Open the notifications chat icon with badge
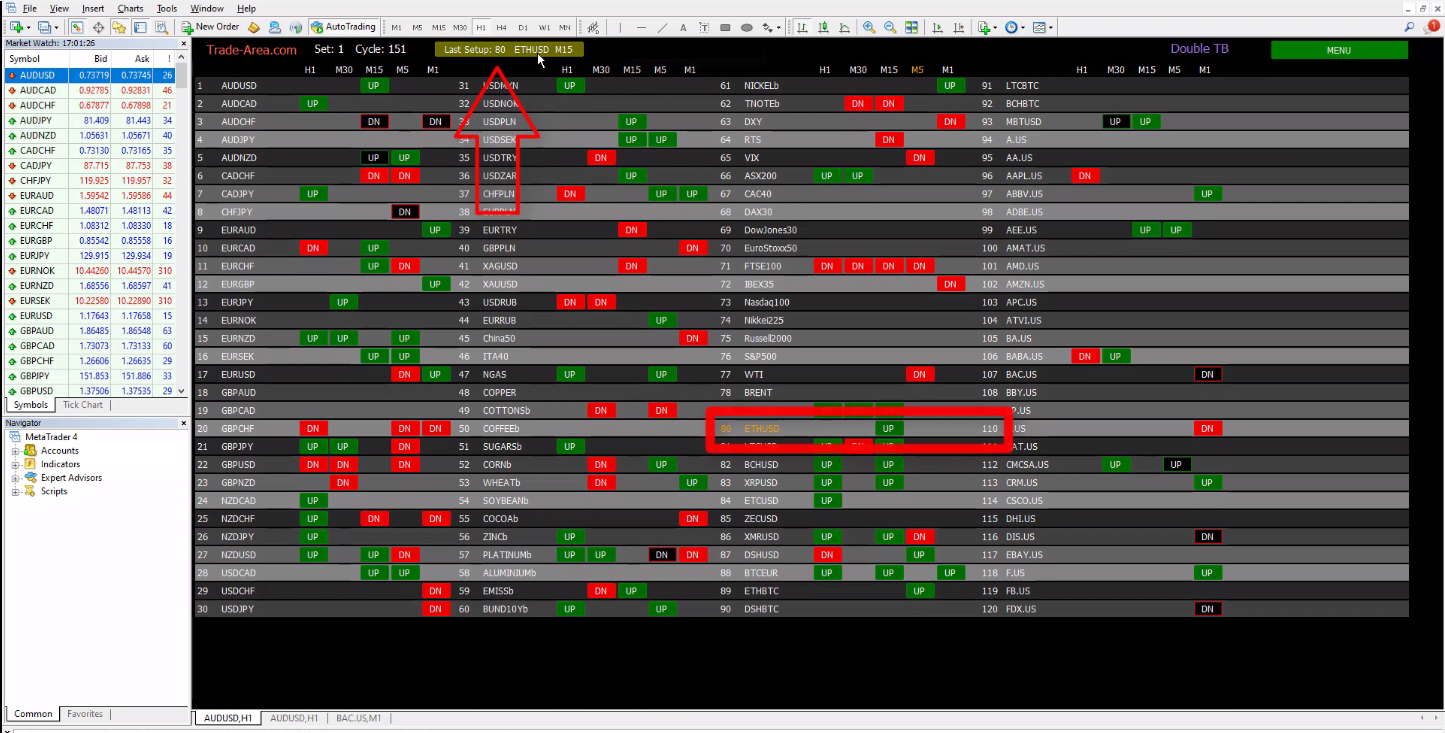Image resolution: width=1445 pixels, height=733 pixels. point(1431,27)
